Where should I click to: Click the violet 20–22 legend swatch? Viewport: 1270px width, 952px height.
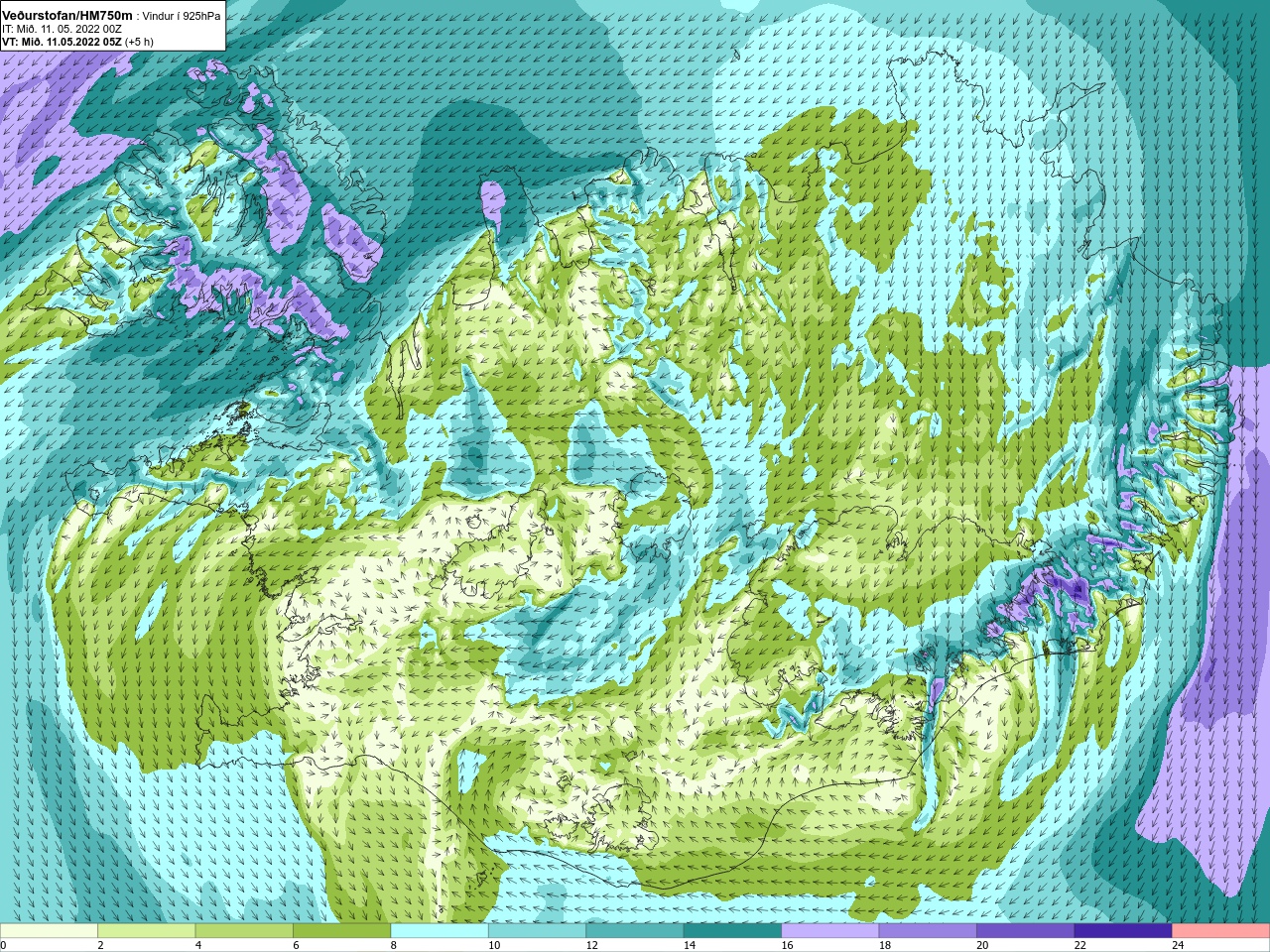click(1026, 931)
